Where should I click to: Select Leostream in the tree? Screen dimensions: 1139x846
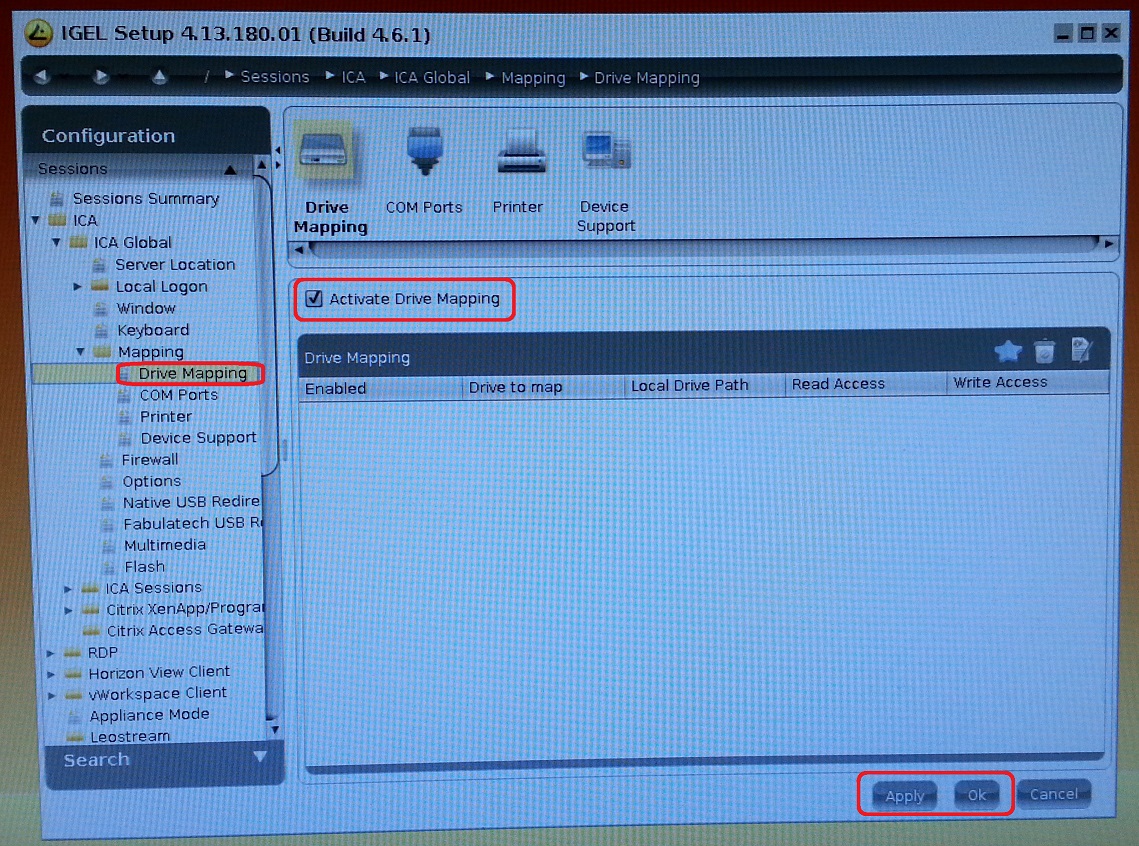(130, 736)
